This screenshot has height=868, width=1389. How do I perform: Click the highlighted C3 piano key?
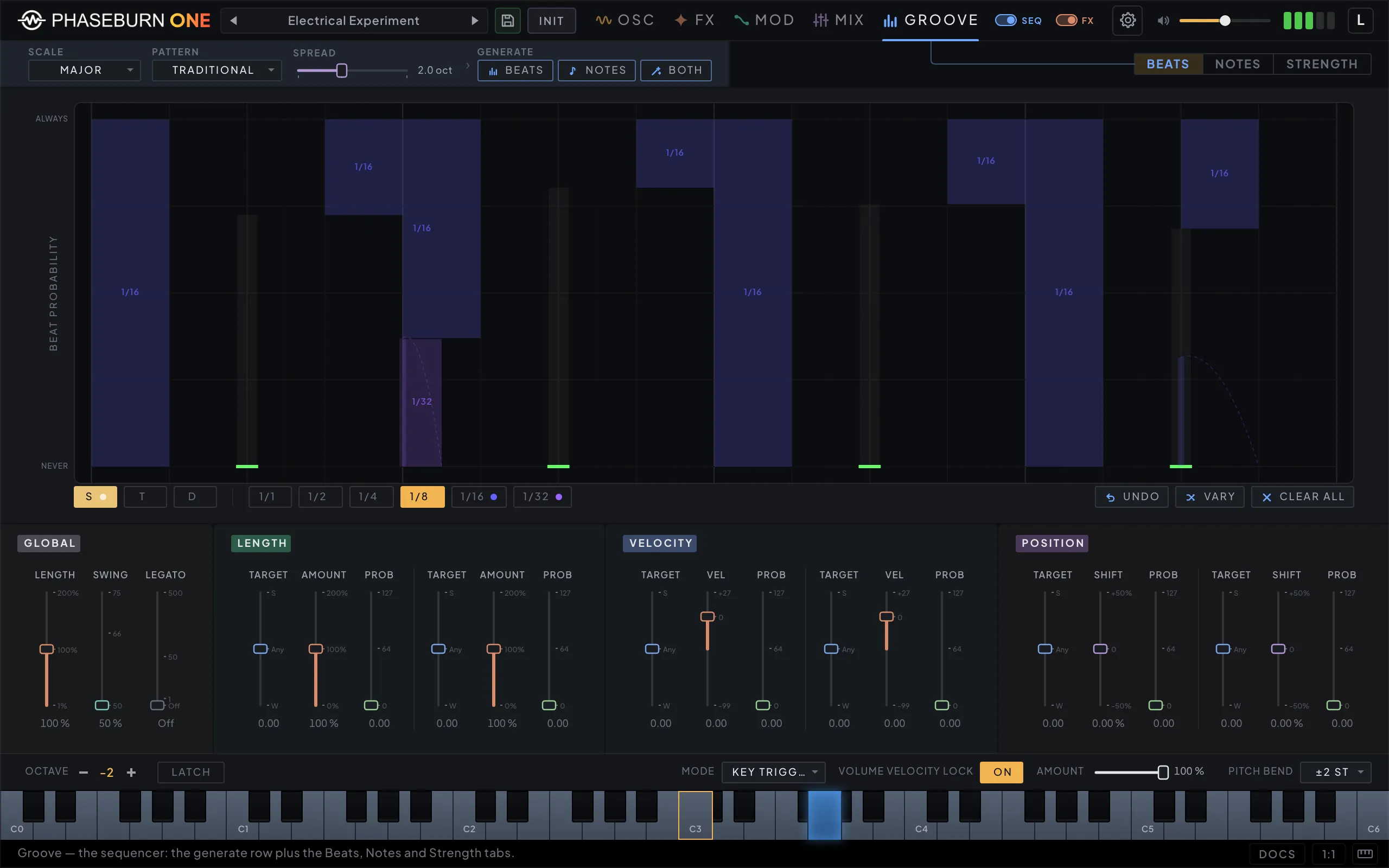pos(695,815)
